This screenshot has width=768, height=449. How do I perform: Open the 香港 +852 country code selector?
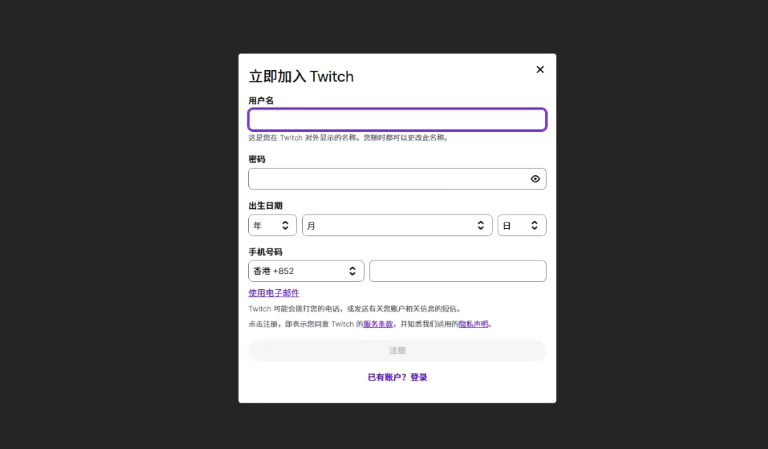(306, 271)
